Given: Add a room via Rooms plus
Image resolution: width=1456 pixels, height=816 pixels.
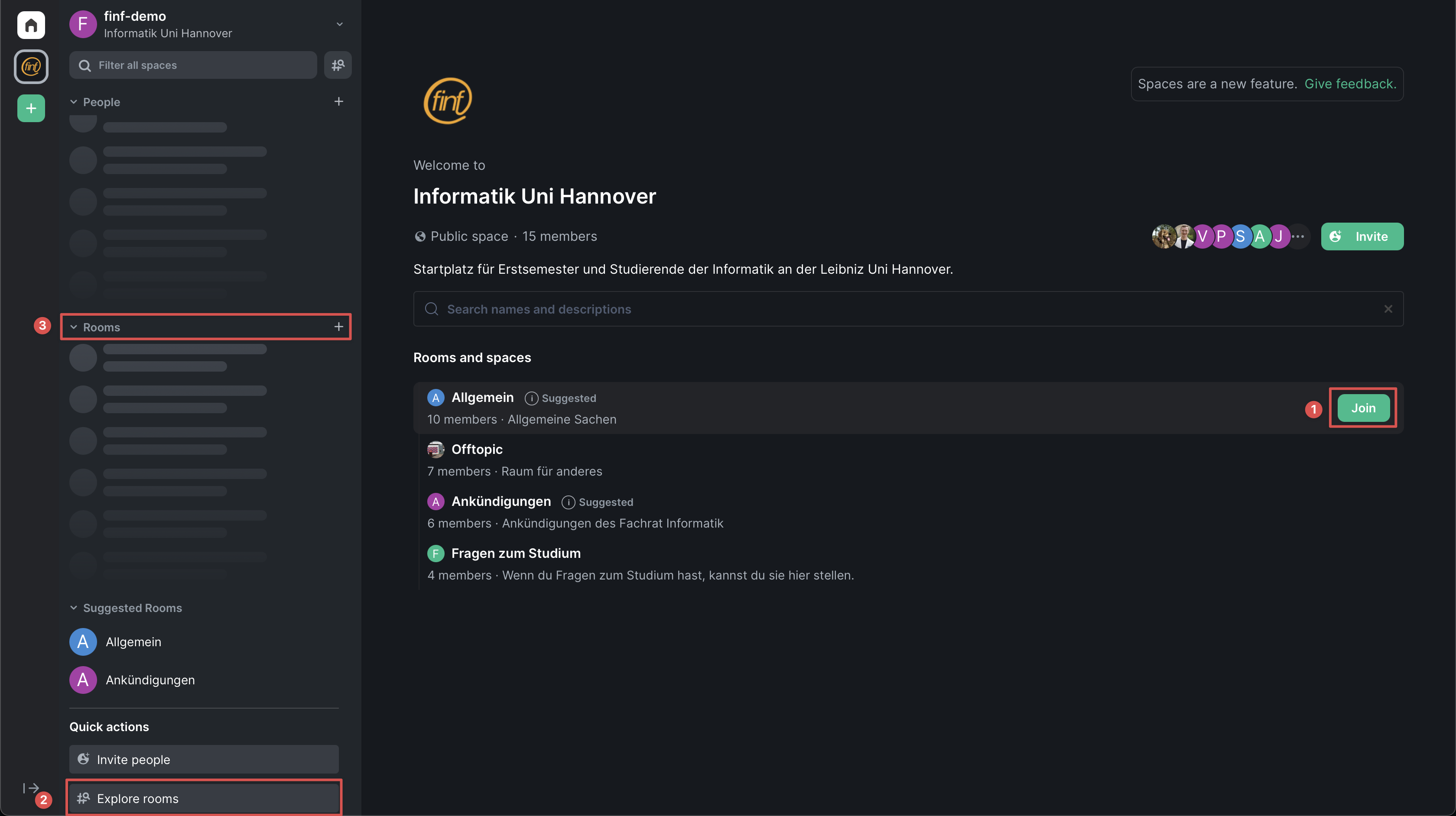Looking at the screenshot, I should [x=338, y=327].
